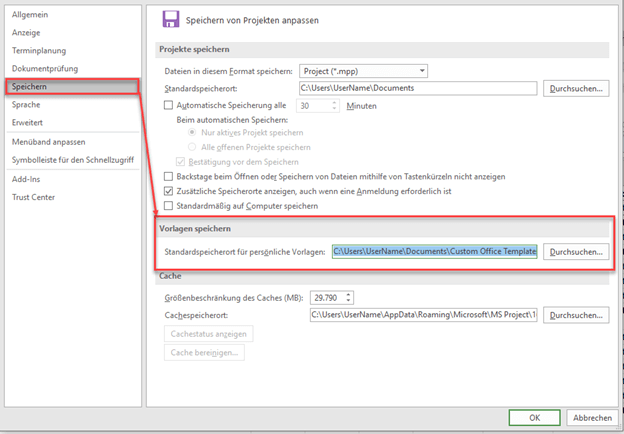Click Durchsuchen next to Cachespeicherort
Image resolution: width=624 pixels, height=434 pixels.
click(x=576, y=315)
